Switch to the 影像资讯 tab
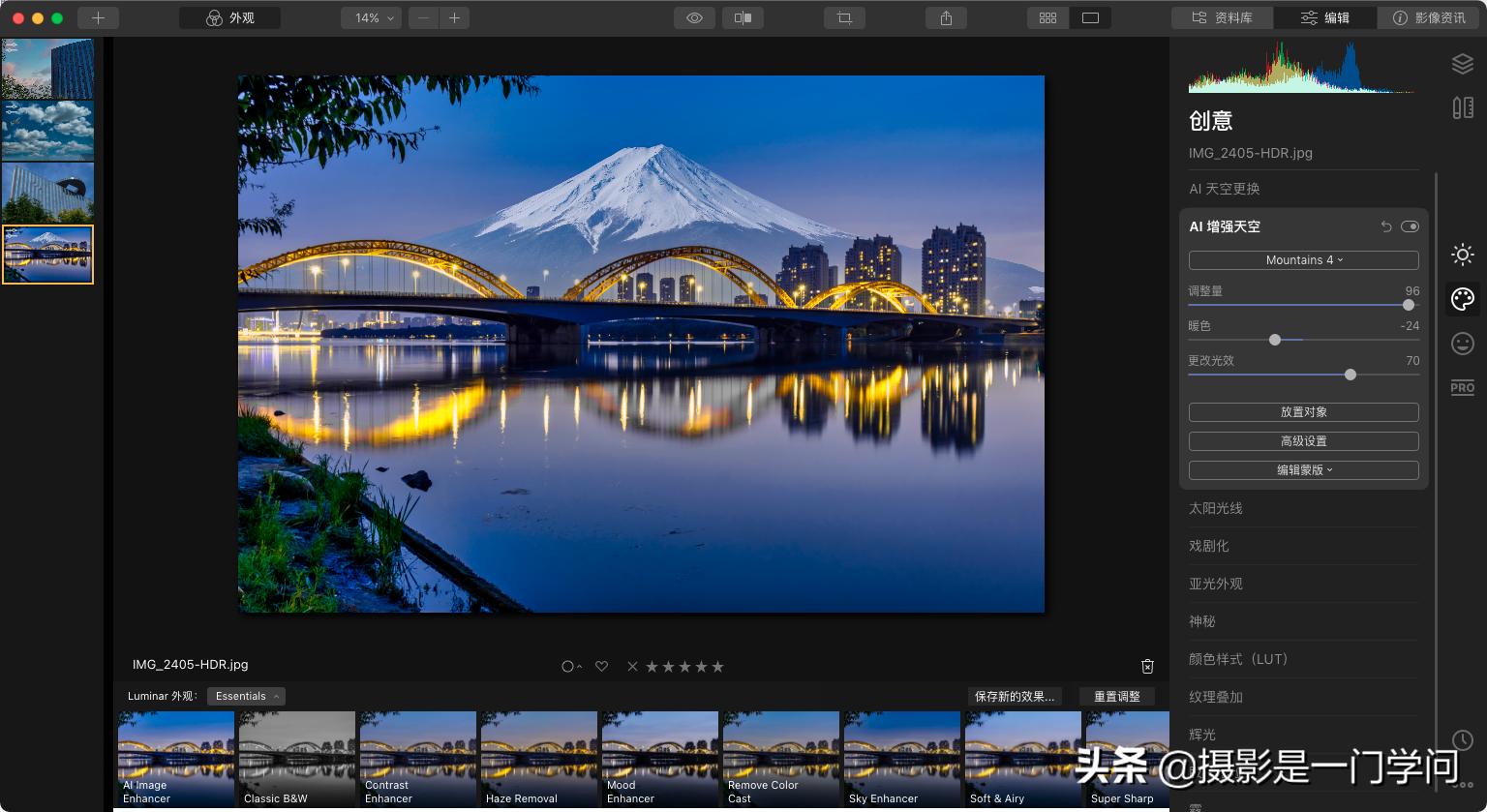1487x812 pixels. [1429, 17]
